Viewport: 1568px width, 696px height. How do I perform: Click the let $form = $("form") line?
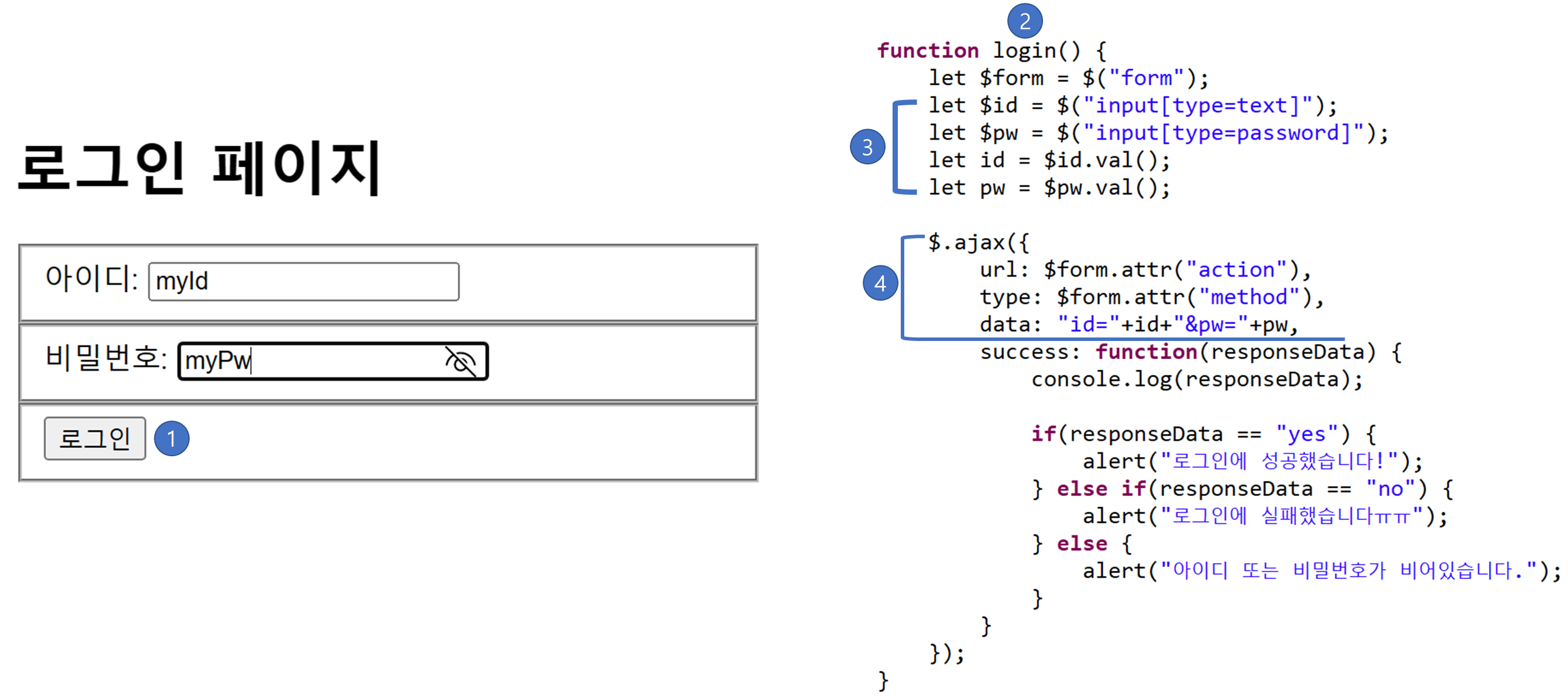pos(1068,78)
